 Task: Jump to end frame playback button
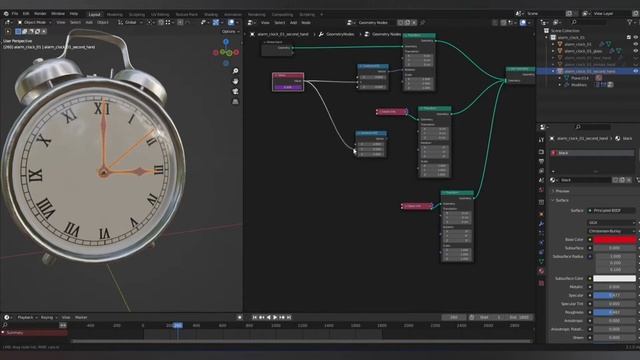[x=289, y=317]
